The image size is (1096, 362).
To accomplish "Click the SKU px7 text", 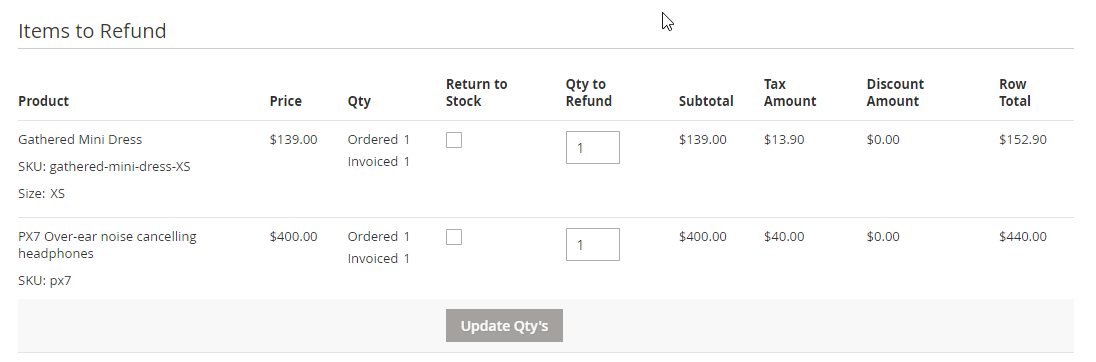I will pos(45,281).
